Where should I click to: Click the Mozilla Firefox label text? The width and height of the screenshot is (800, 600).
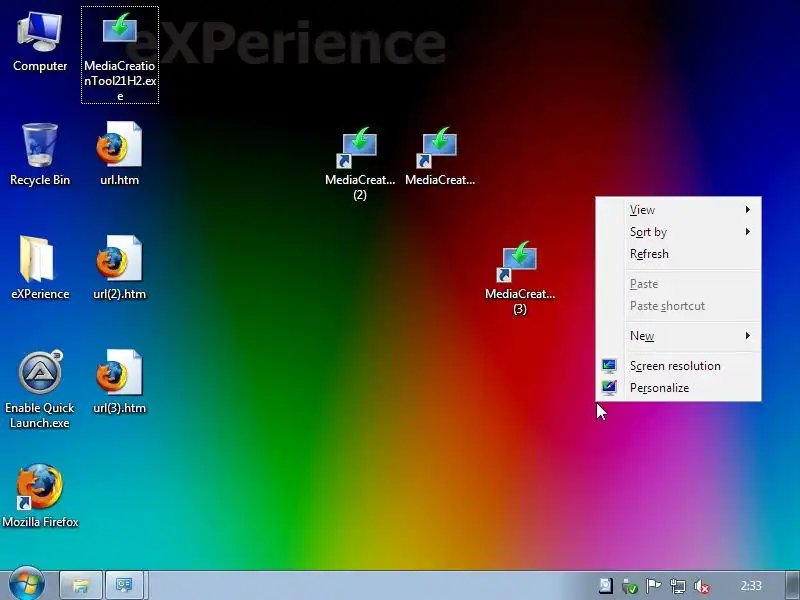point(40,522)
